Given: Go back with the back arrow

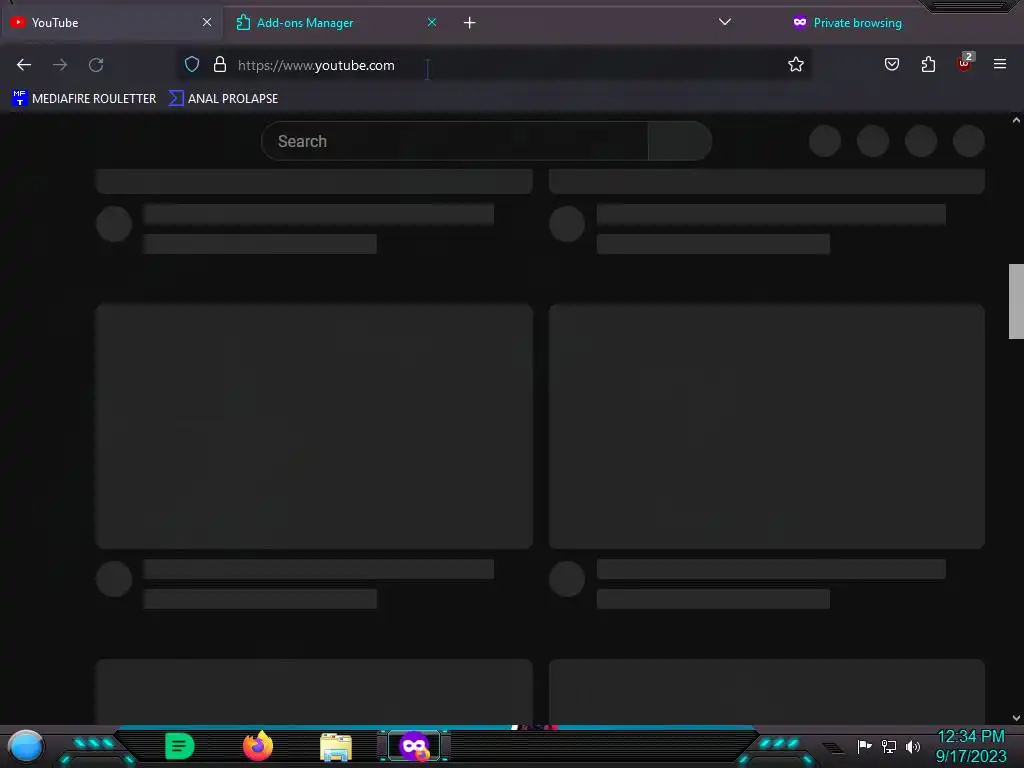Looking at the screenshot, I should click(24, 65).
